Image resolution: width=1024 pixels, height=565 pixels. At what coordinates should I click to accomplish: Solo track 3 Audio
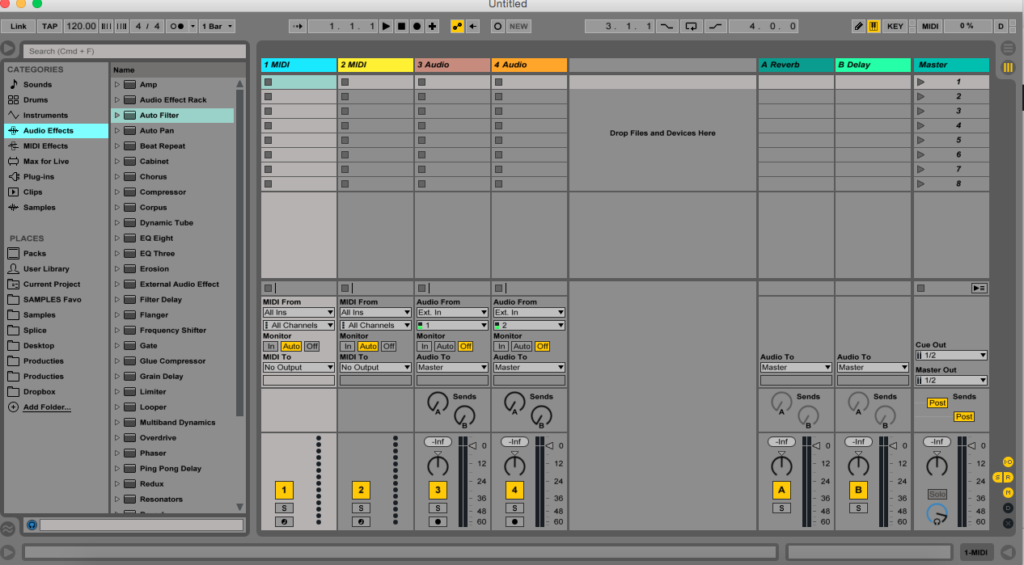pos(438,508)
